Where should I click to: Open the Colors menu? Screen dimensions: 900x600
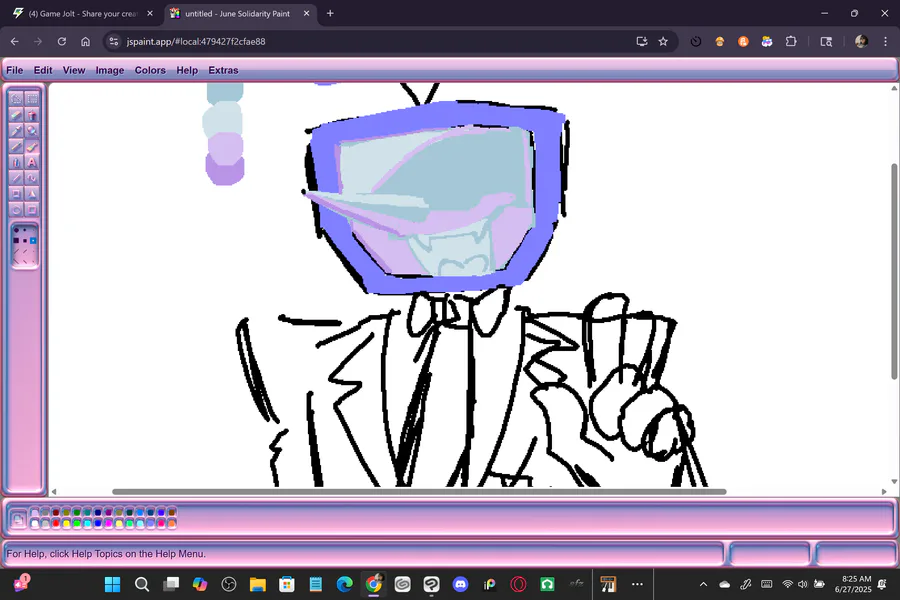[150, 70]
